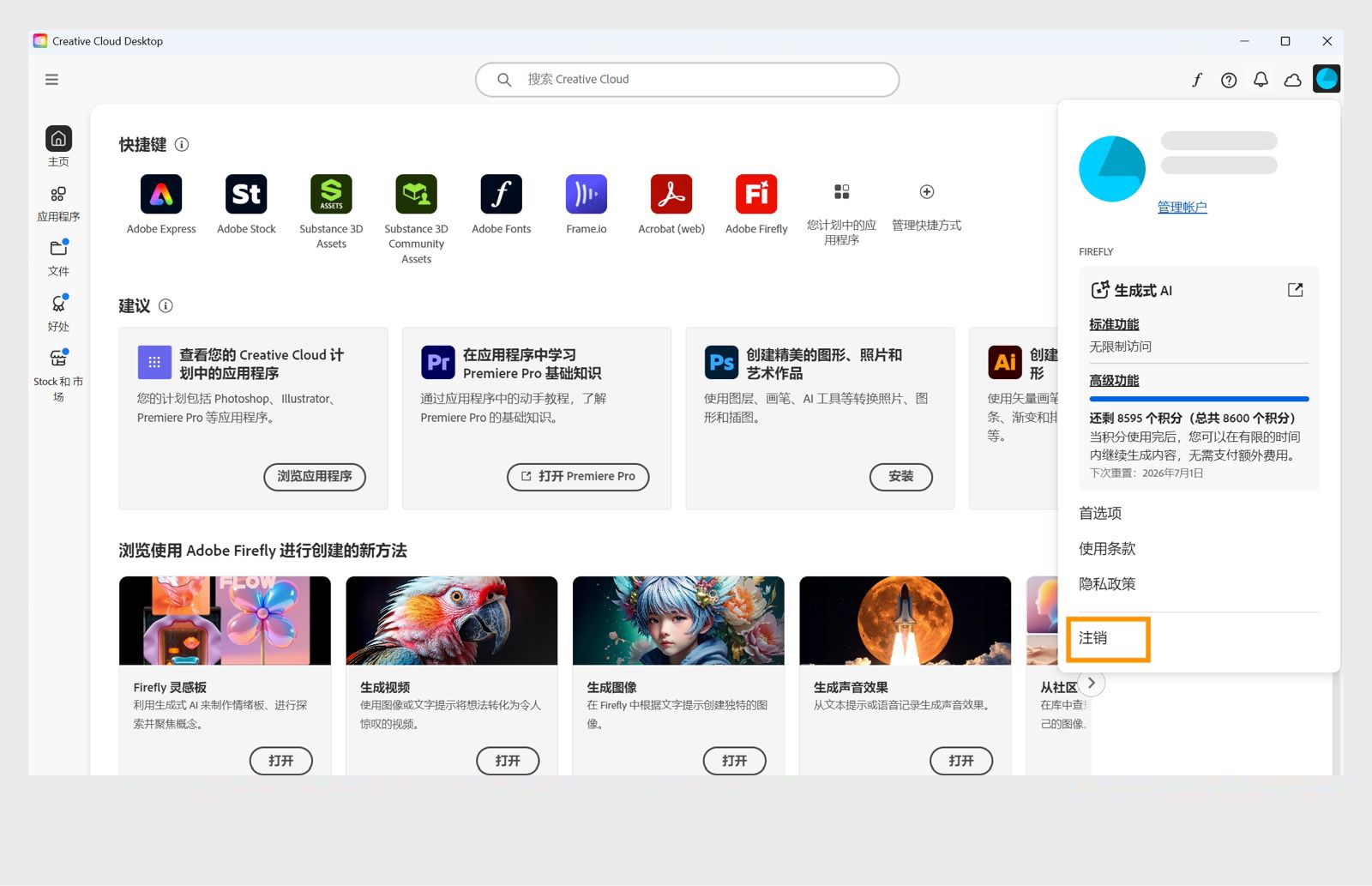Click 打开 under 生成视频

tap(508, 761)
